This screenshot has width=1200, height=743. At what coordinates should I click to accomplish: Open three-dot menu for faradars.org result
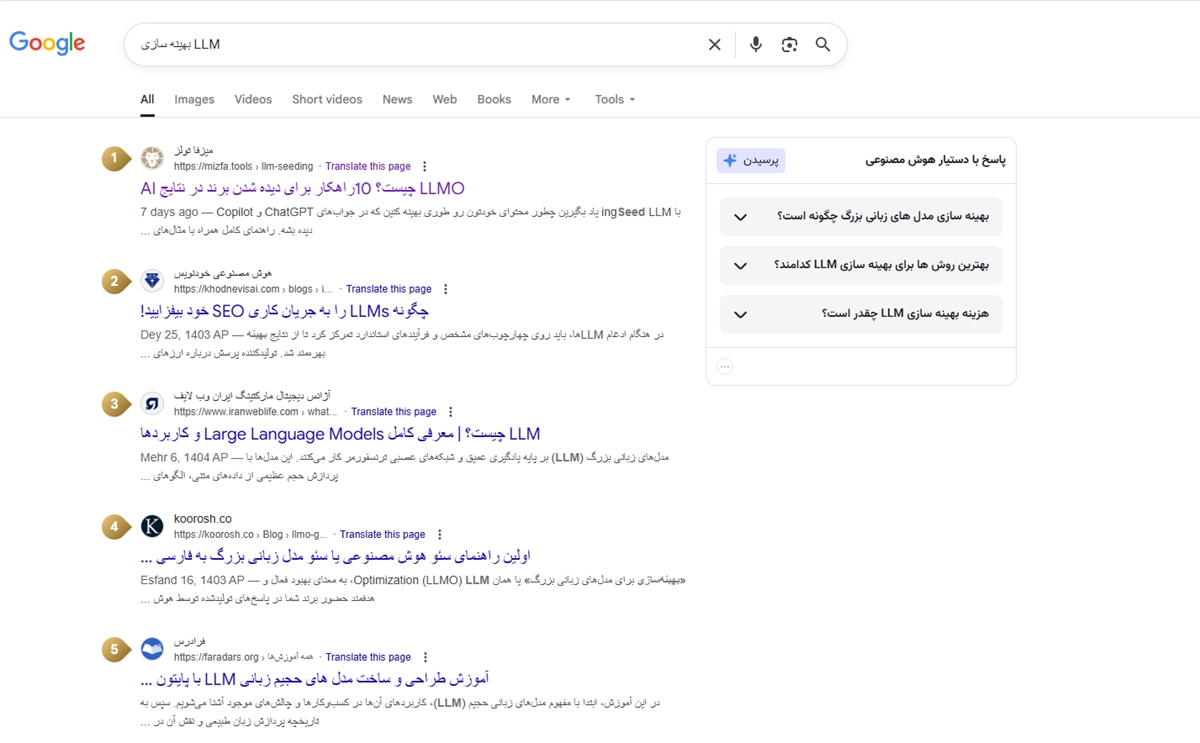click(x=425, y=658)
